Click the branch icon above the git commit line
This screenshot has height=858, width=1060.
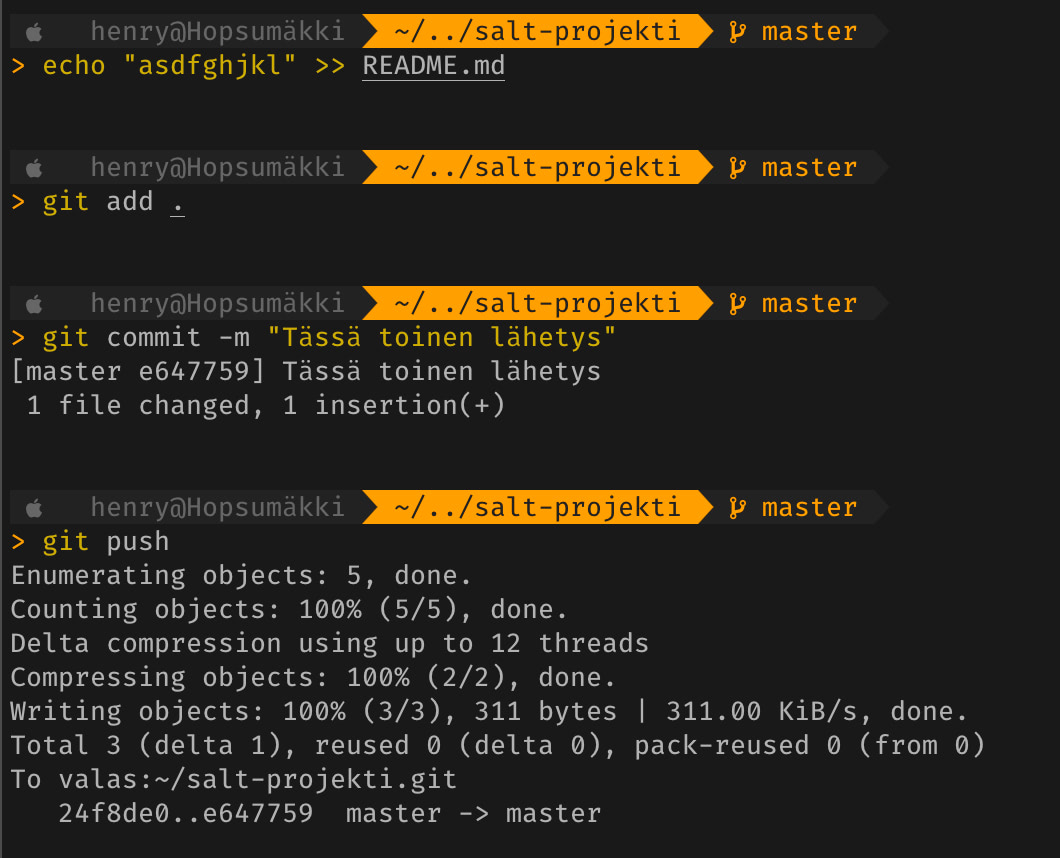[738, 303]
